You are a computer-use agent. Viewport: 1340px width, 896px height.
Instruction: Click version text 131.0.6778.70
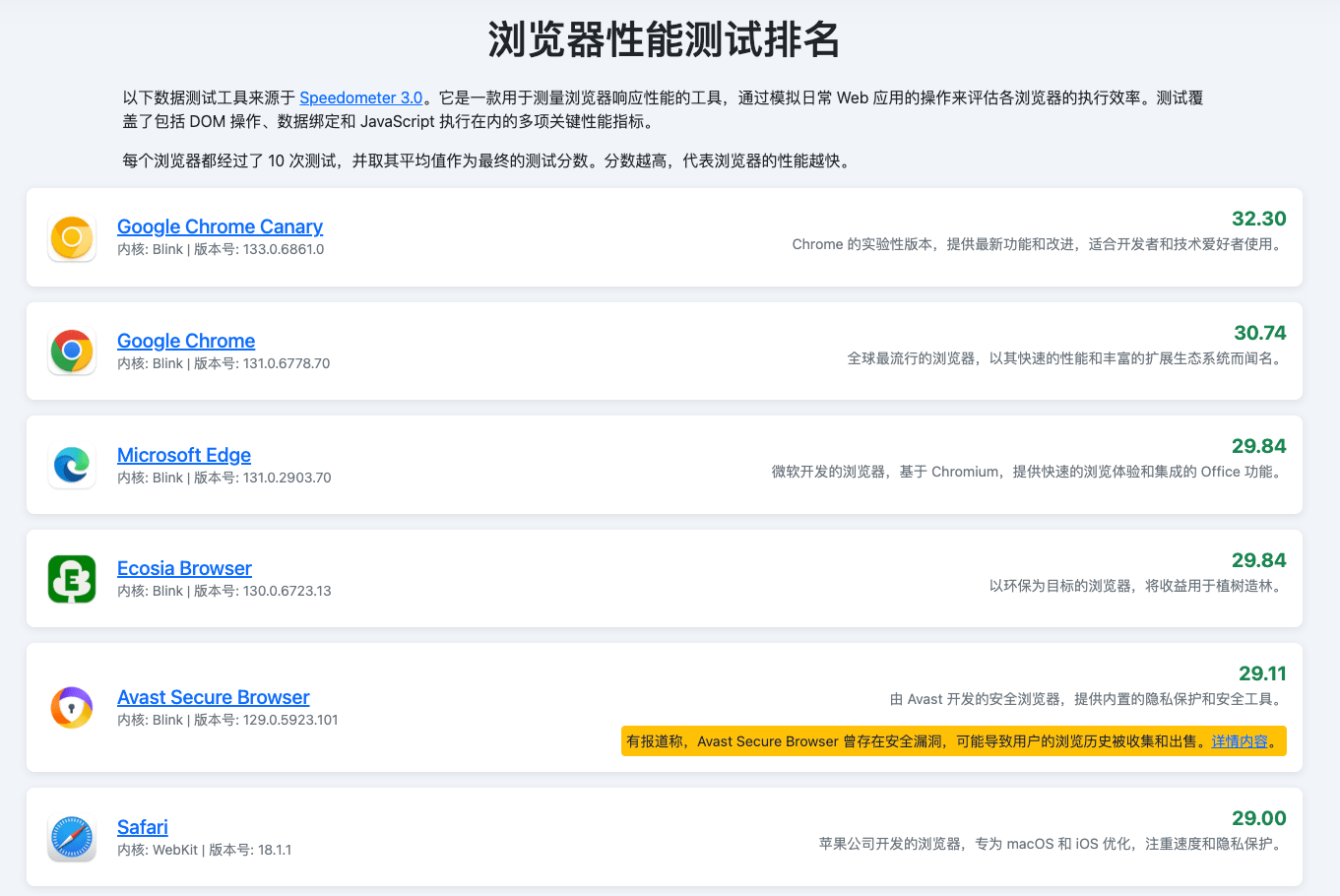(x=287, y=363)
